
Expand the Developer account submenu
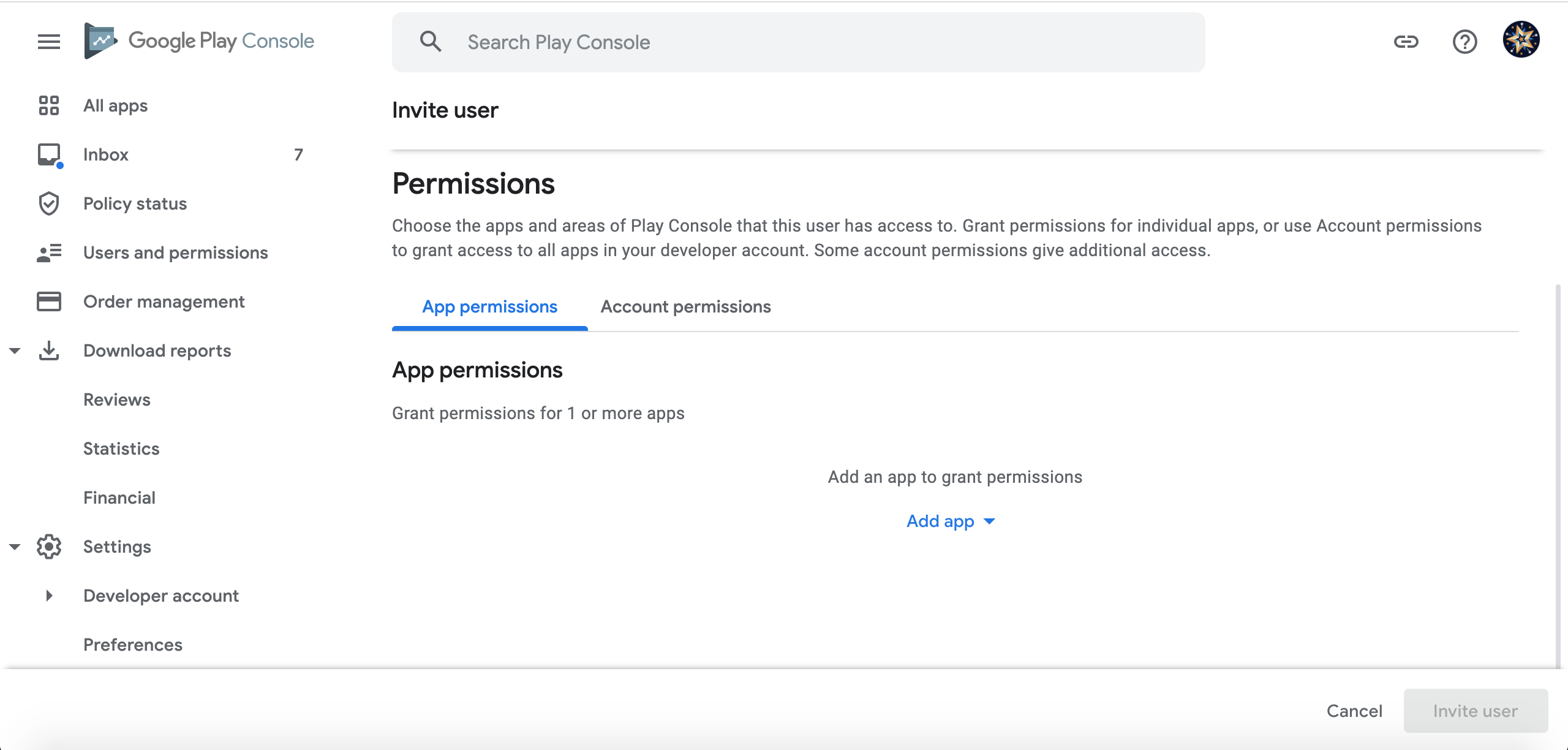click(x=50, y=596)
